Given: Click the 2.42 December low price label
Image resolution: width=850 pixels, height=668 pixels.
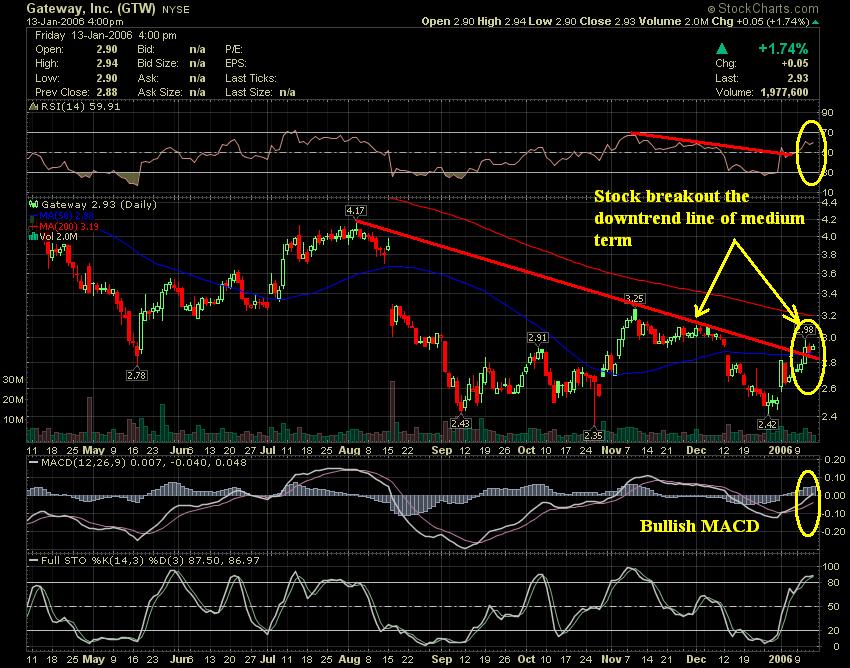Looking at the screenshot, I should [768, 425].
